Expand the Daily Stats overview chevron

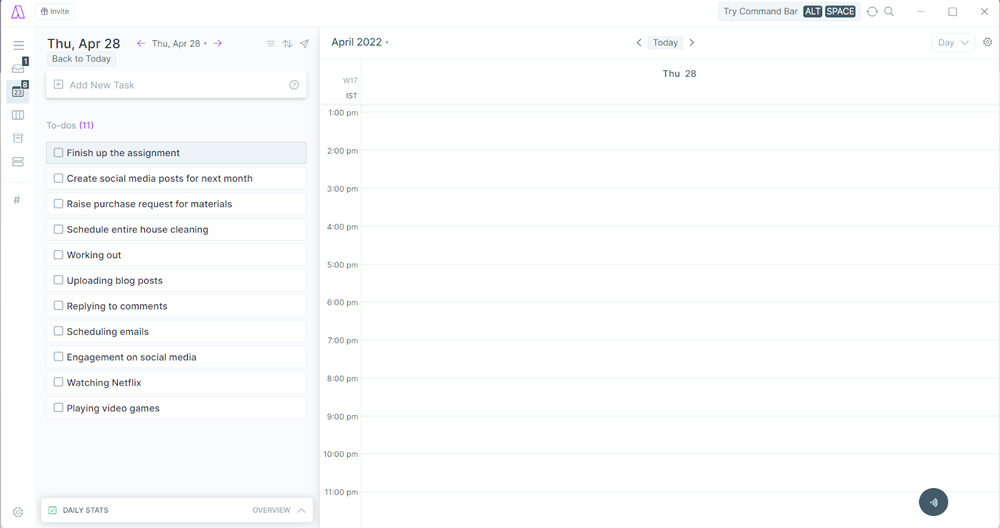tap(301, 510)
